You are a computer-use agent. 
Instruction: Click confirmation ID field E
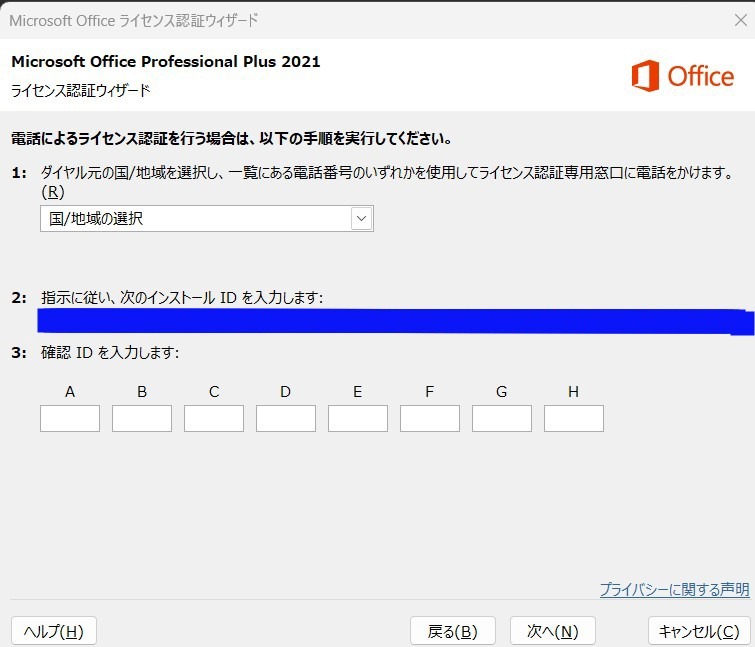pos(358,418)
